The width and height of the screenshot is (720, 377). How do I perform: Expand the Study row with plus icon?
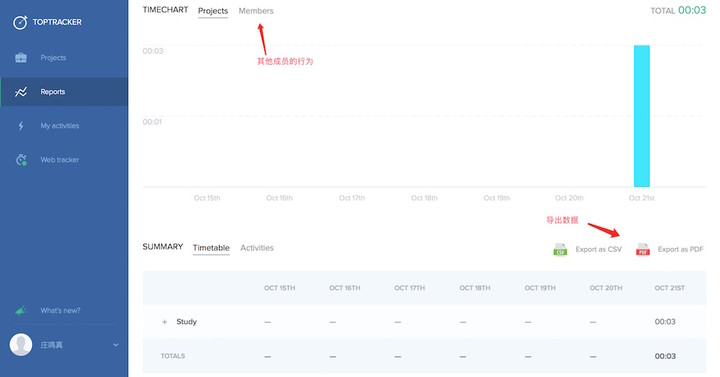click(164, 322)
